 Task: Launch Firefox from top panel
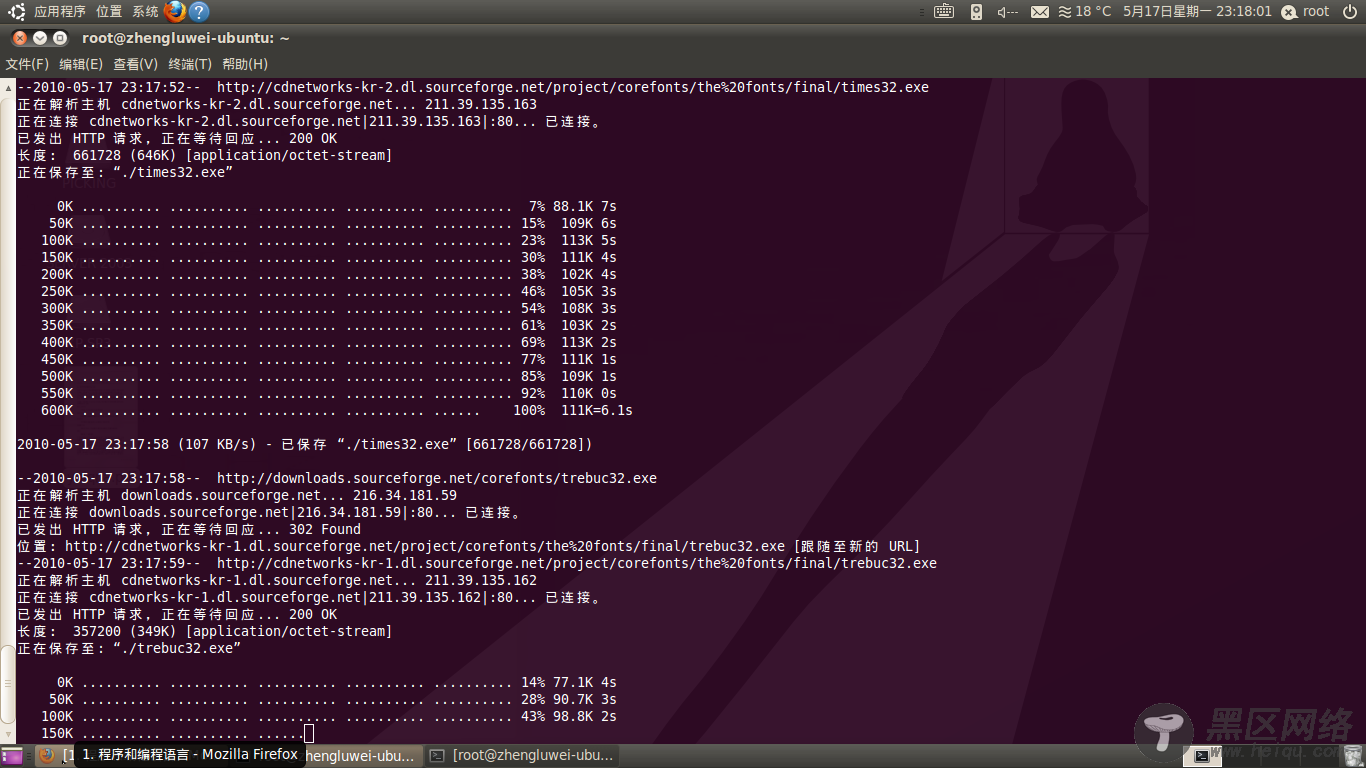coord(175,11)
